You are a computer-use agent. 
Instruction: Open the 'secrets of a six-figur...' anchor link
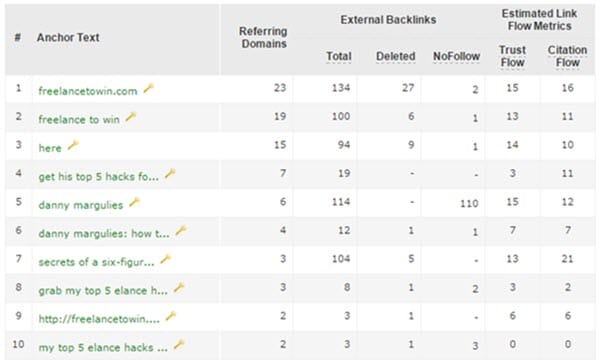(96, 262)
